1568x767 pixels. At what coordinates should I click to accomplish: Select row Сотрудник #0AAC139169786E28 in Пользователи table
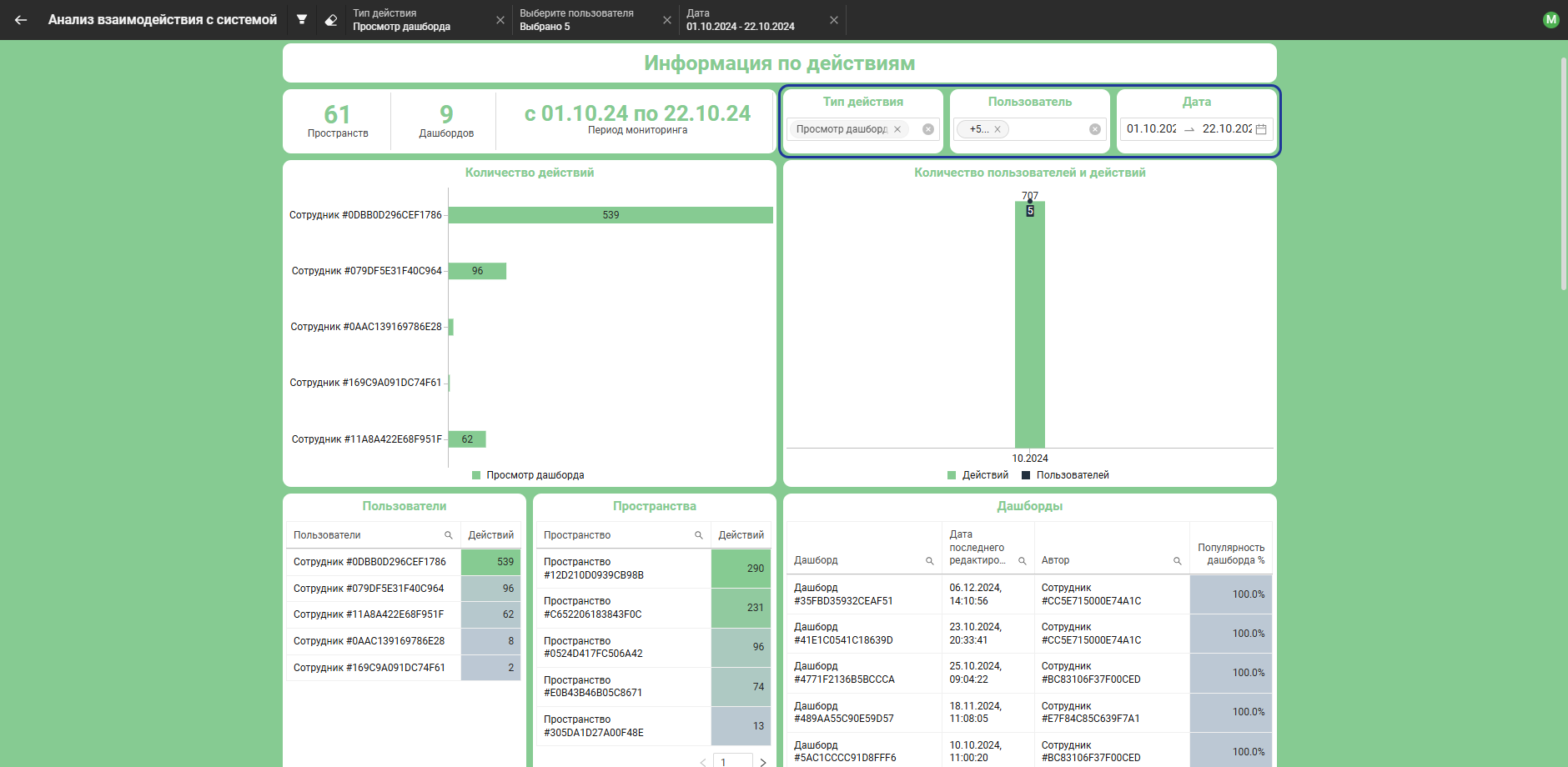[x=404, y=641]
